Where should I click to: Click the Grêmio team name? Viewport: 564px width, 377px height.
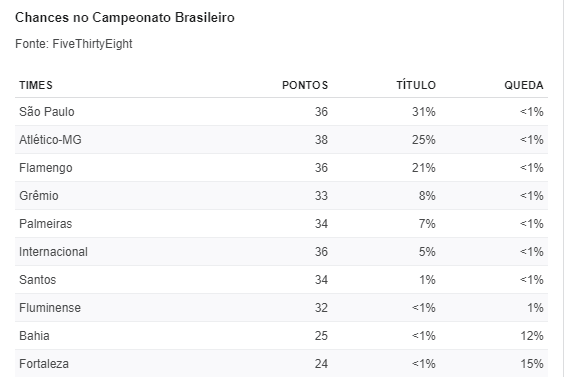click(39, 196)
